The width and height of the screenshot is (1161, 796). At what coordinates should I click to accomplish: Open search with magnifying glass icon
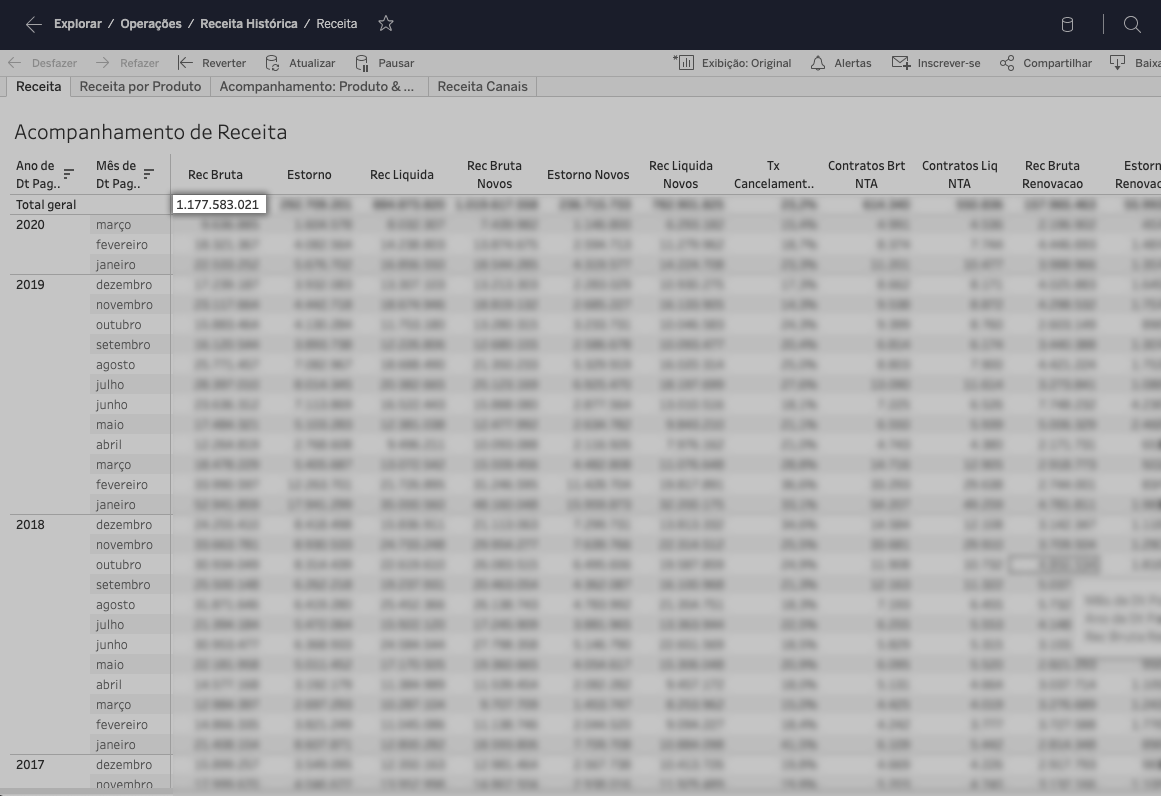(x=1132, y=25)
